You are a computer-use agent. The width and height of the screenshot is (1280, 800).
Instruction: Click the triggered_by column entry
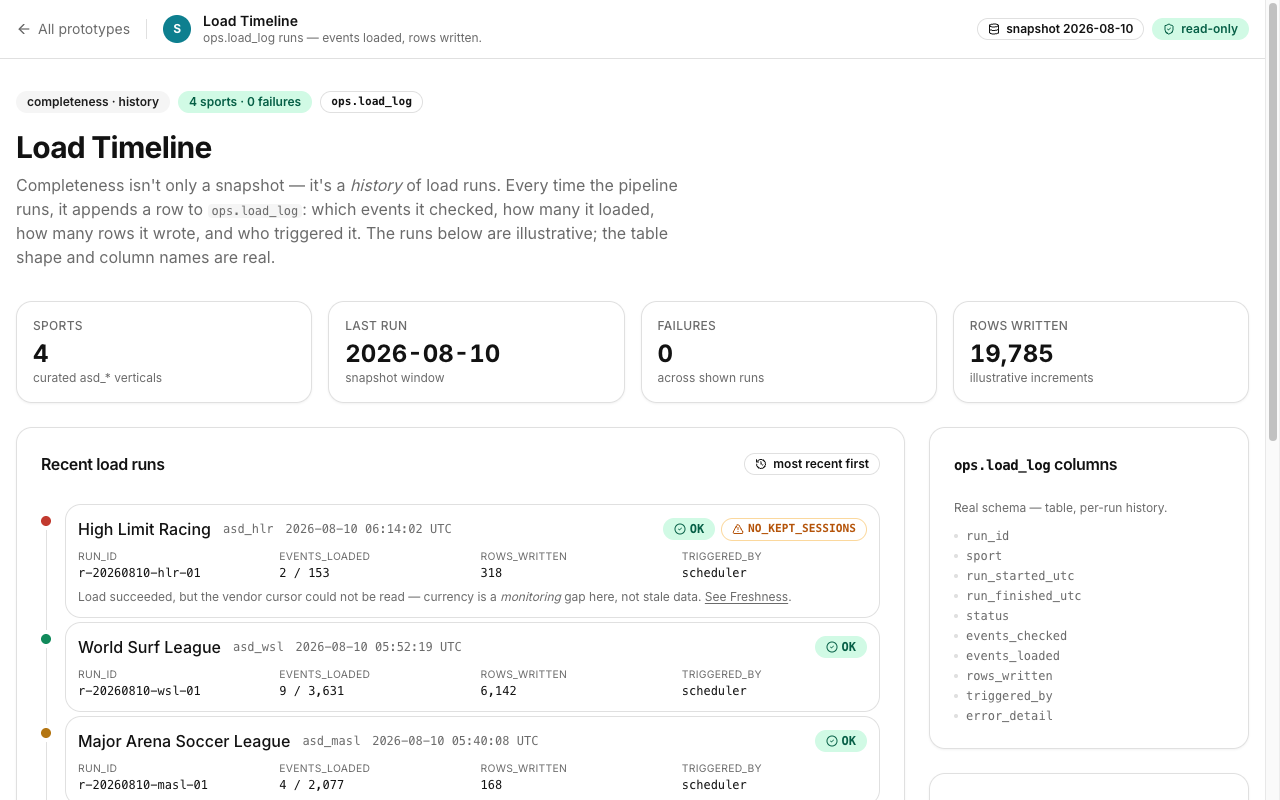1009,696
